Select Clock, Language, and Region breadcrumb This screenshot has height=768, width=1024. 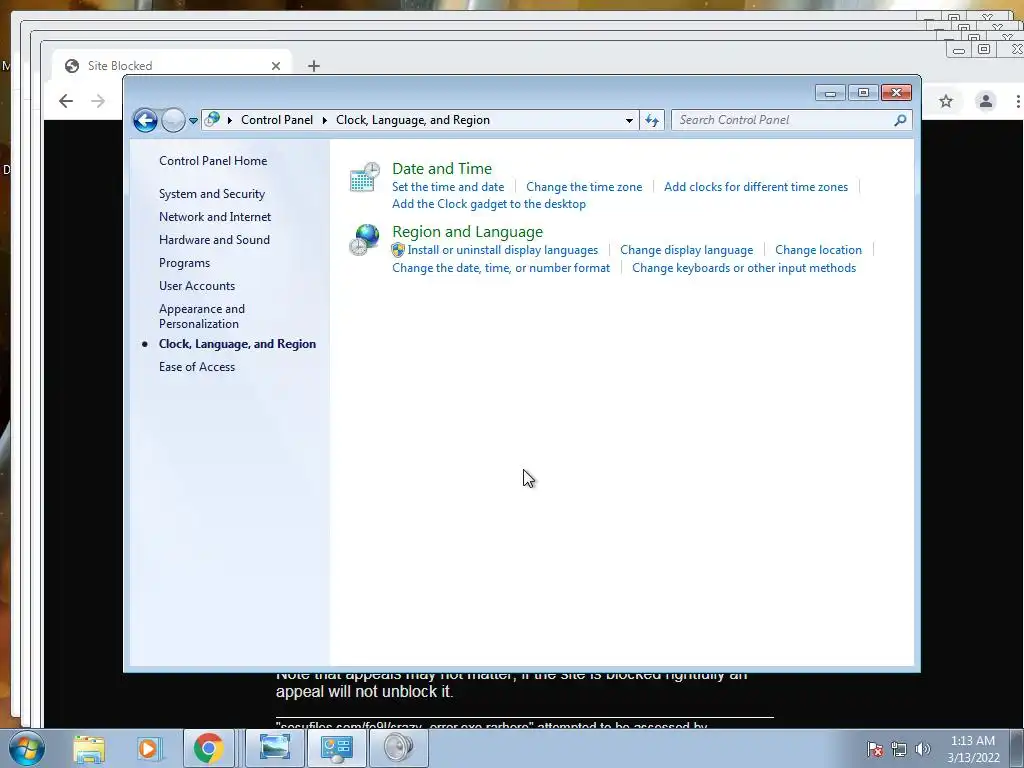(x=413, y=120)
